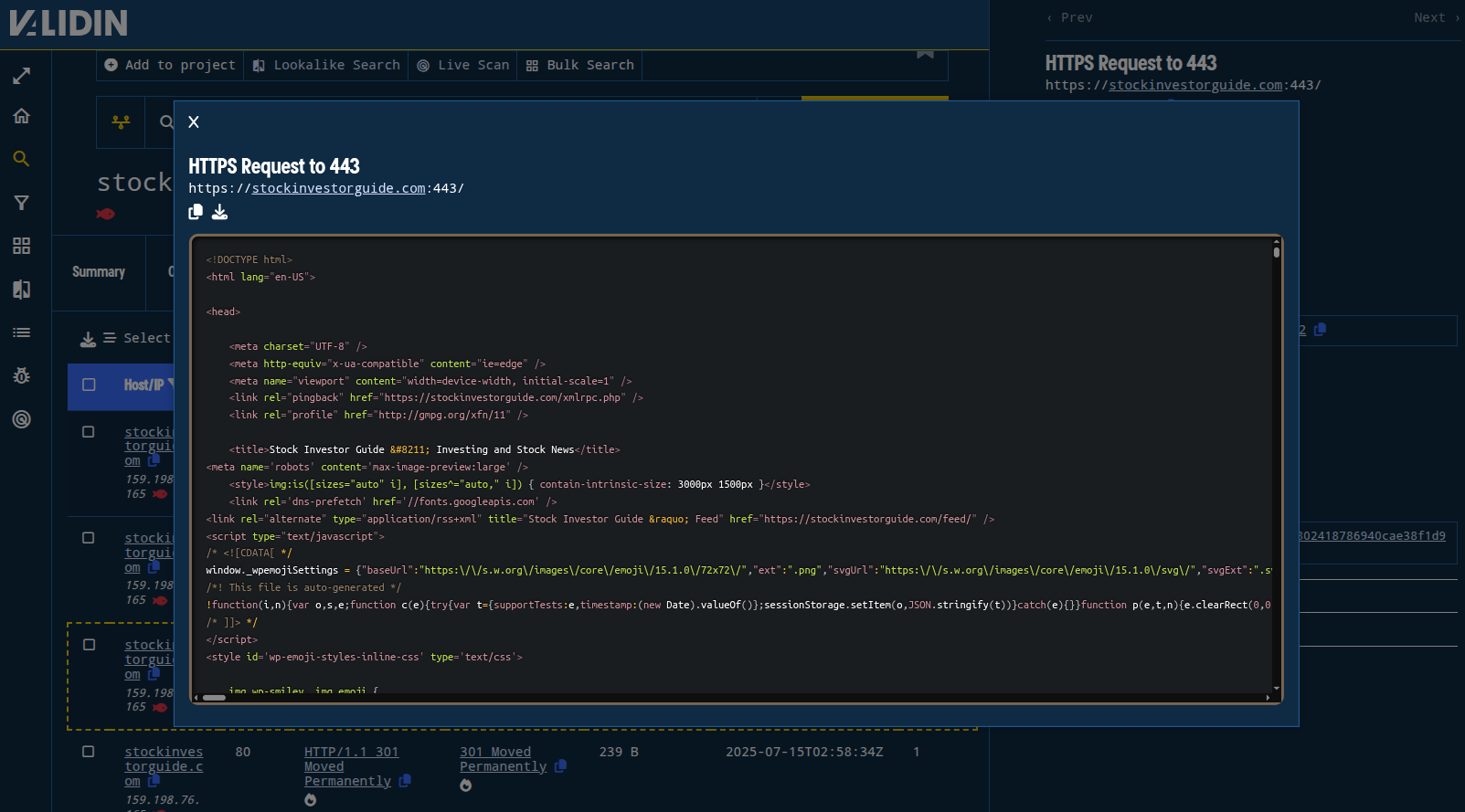Image resolution: width=1465 pixels, height=812 pixels.
Task: Click the 239 B size cell
Action: point(619,752)
